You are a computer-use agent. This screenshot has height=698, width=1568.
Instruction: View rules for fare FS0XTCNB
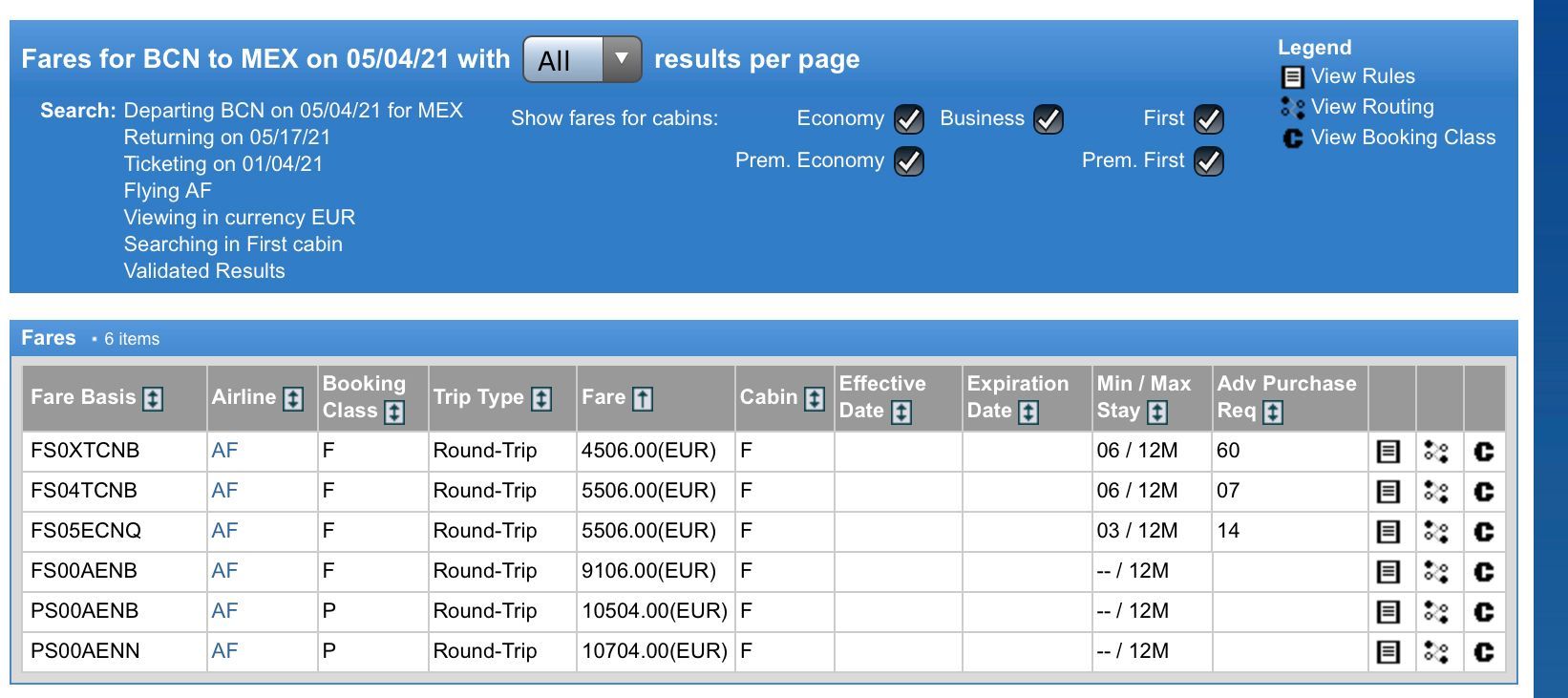click(x=1388, y=452)
